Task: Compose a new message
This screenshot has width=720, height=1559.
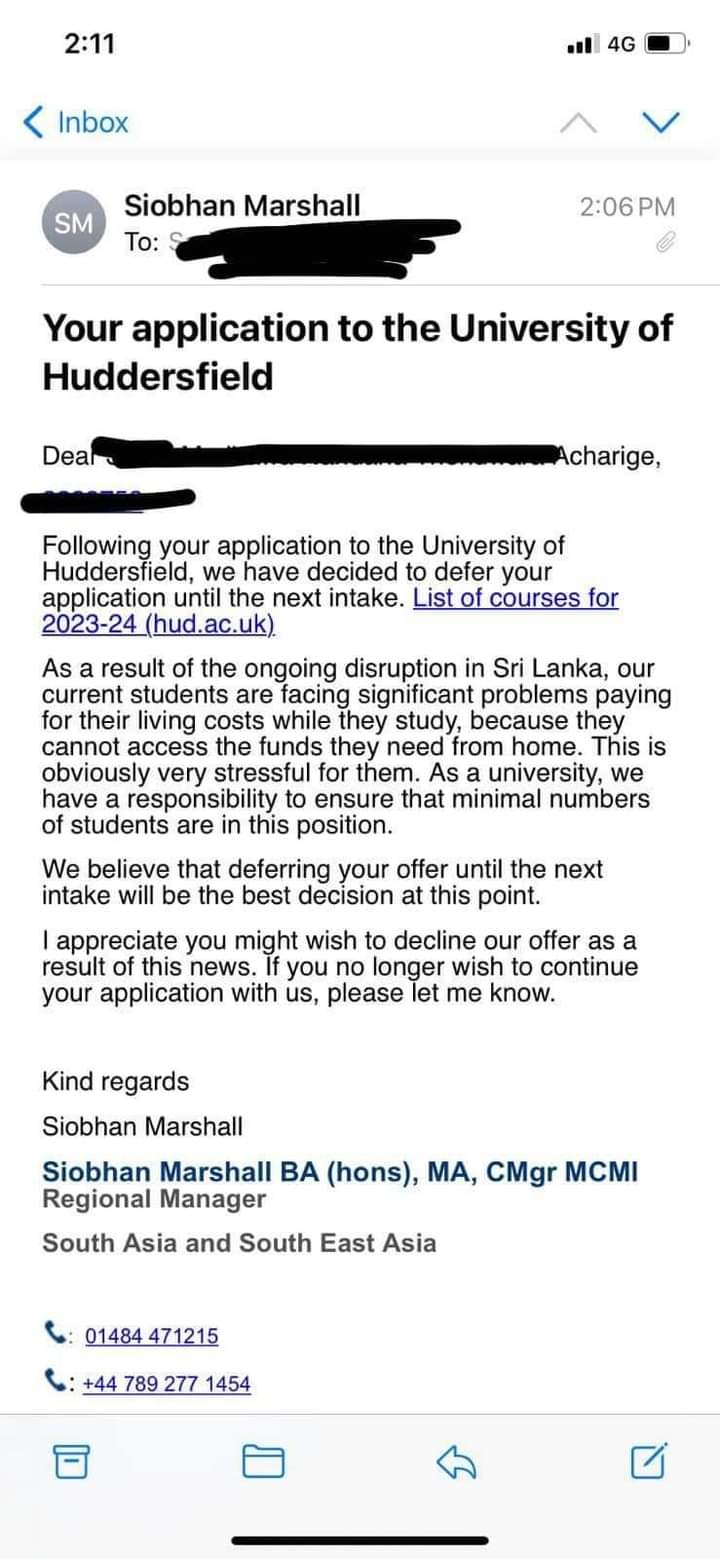Action: [x=649, y=1462]
